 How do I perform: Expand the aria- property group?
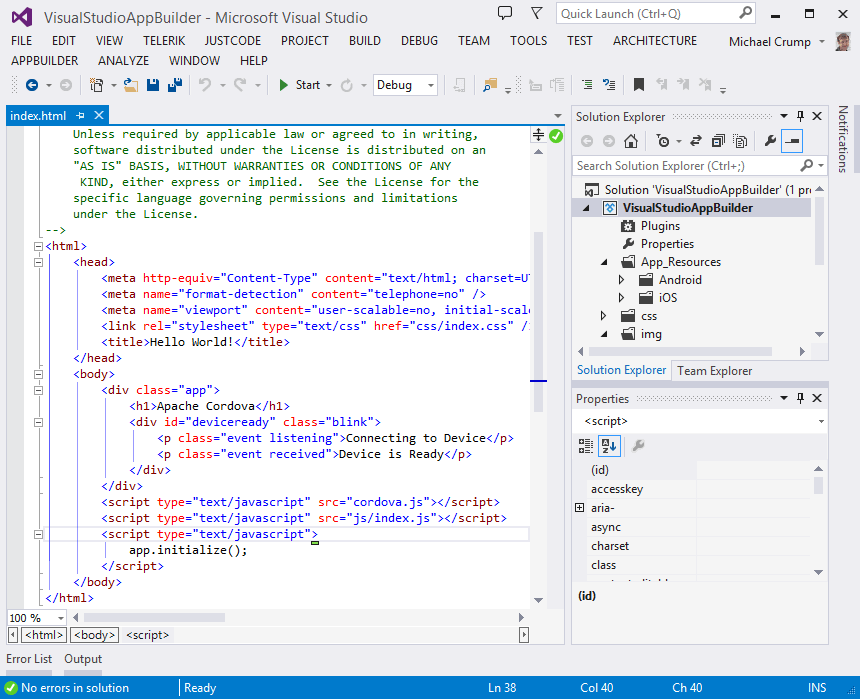(579, 508)
